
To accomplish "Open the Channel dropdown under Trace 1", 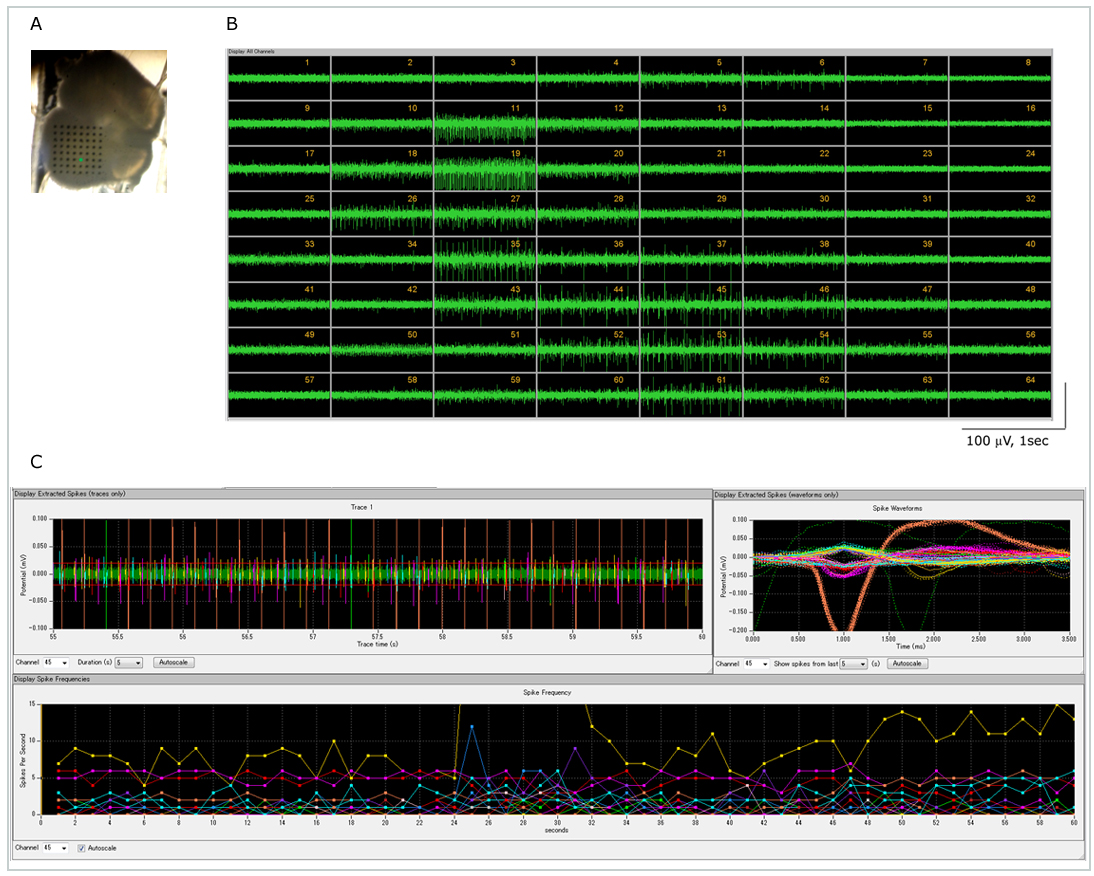I will (x=56, y=662).
